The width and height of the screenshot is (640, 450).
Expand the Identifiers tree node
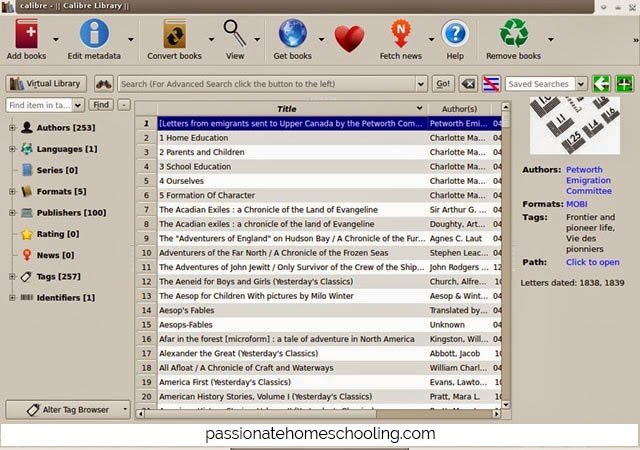click(x=12, y=298)
